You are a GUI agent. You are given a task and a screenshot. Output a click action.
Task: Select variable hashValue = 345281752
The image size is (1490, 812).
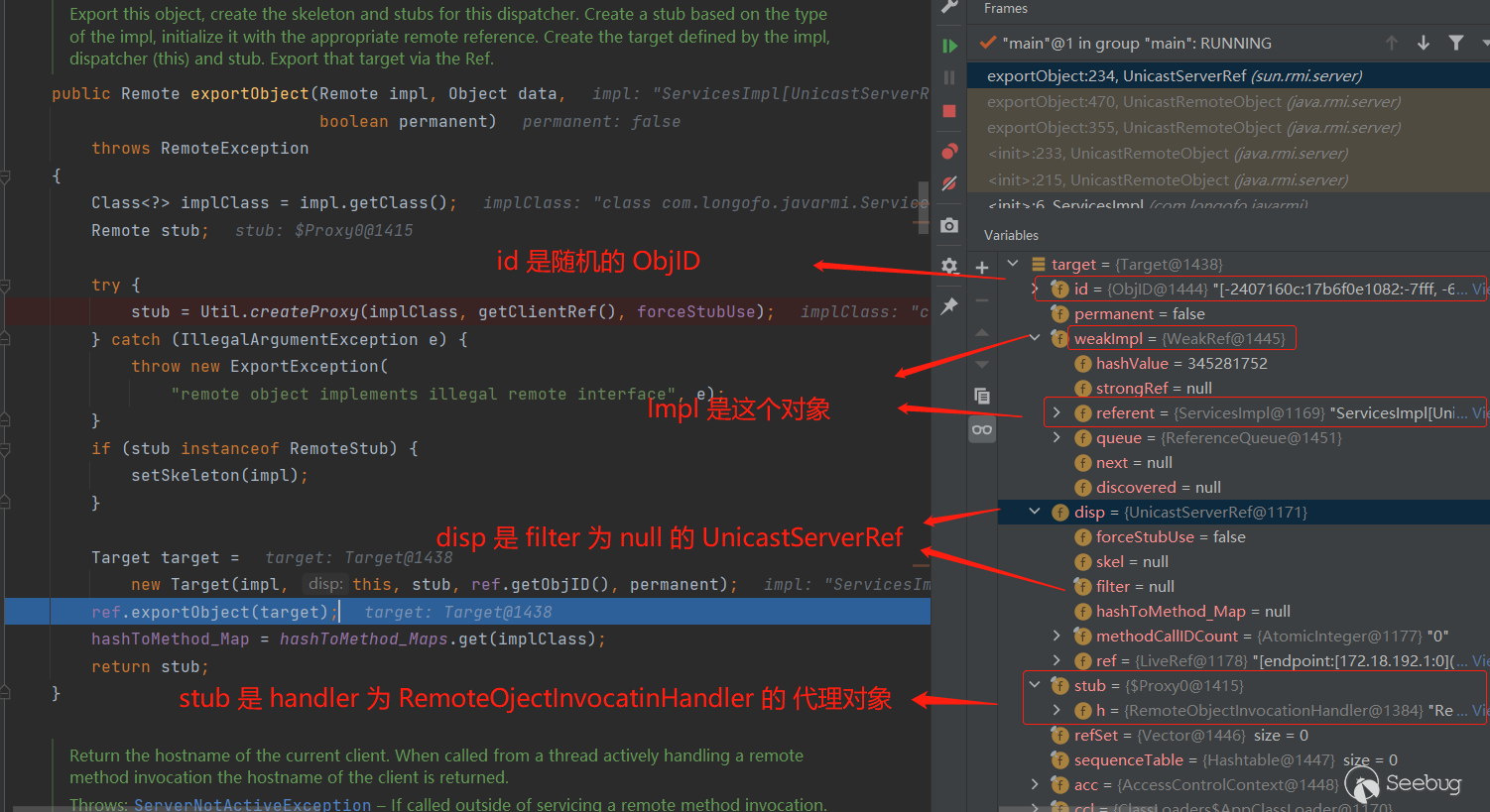[1181, 363]
